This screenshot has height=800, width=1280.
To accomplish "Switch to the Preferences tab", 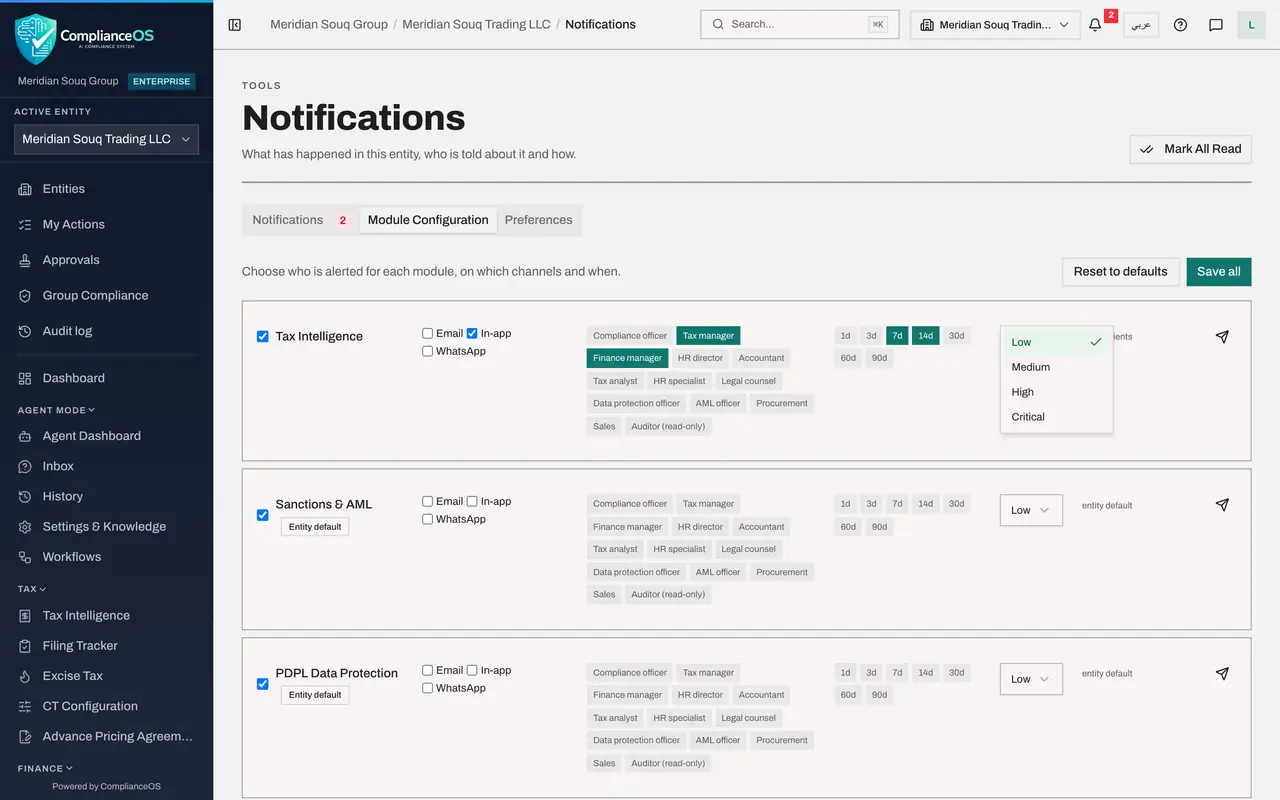I will (538, 220).
